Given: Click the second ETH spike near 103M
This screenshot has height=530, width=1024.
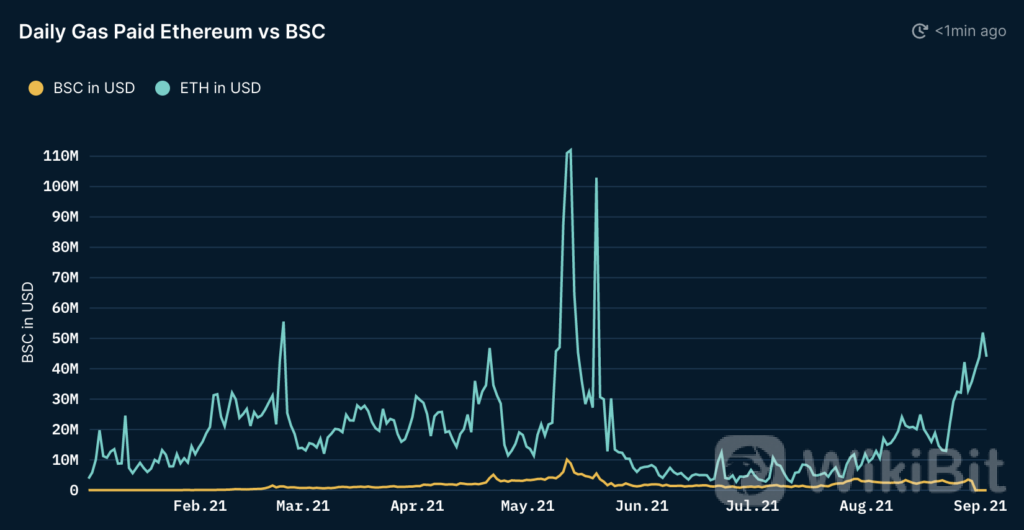Looking at the screenshot, I should (x=596, y=178).
